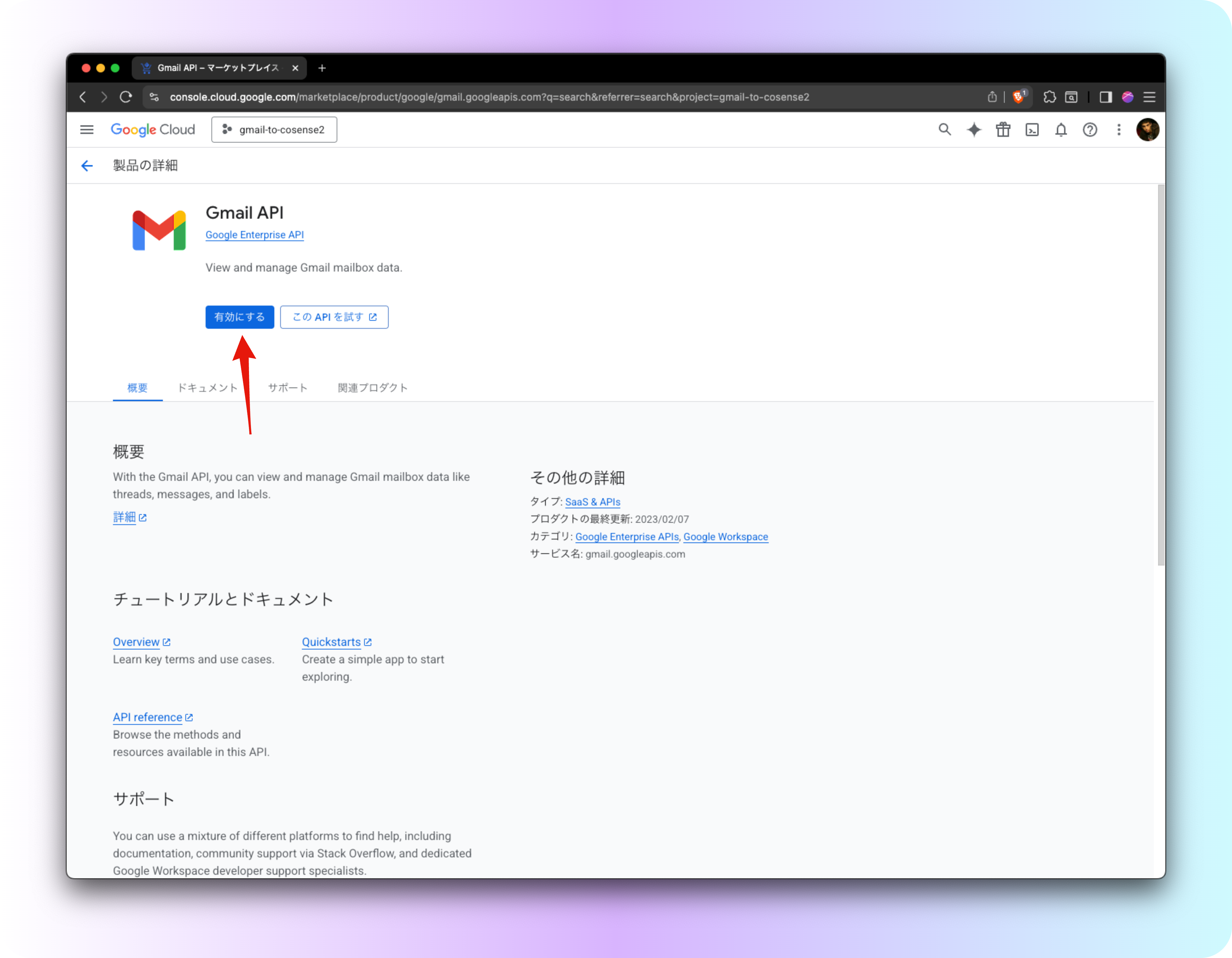
Task: Click the 製品の詳細 page title
Action: click(x=146, y=165)
